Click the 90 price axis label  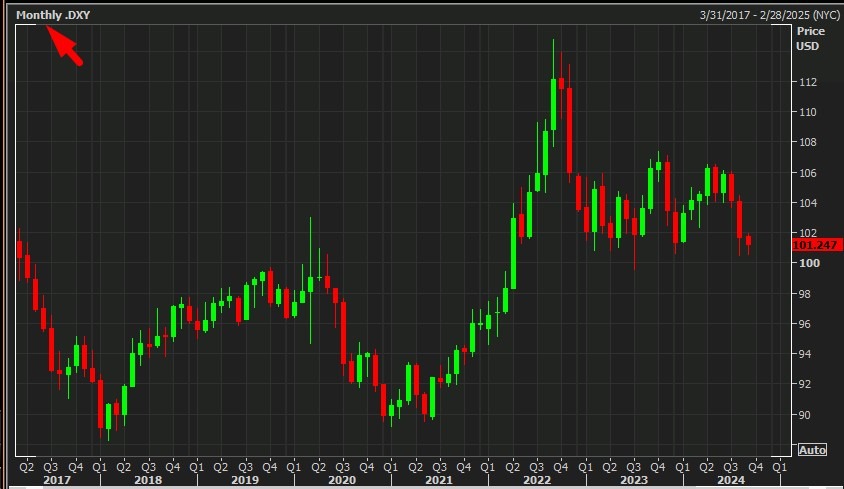(805, 415)
